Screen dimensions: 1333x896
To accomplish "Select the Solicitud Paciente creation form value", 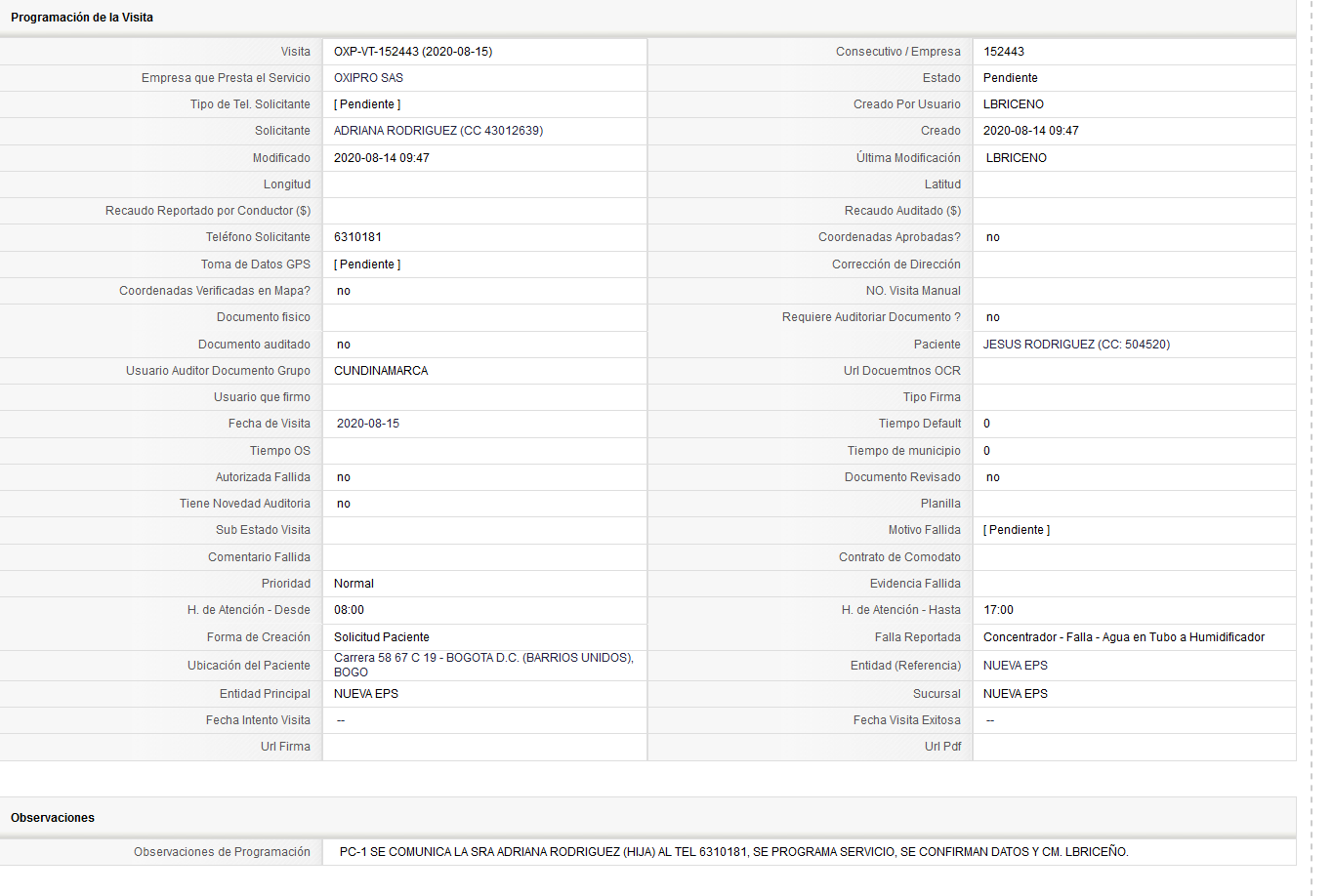I will click(x=382, y=637).
